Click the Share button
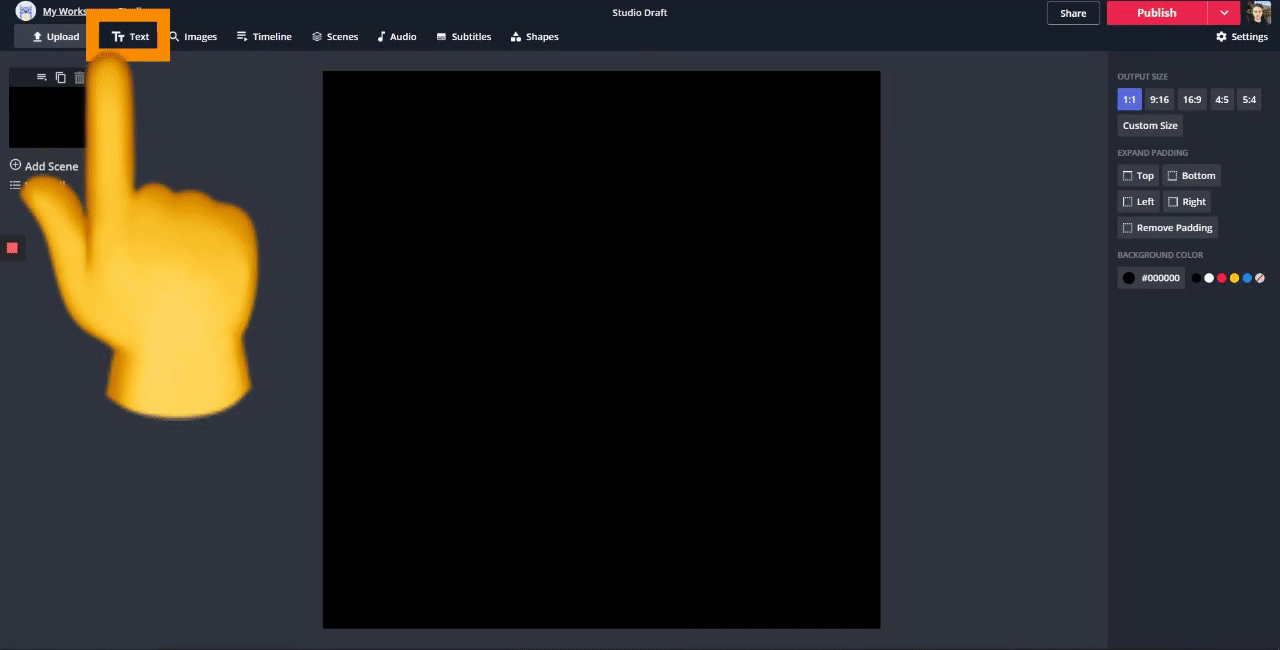Screen dimensions: 1280x650 point(1073,13)
